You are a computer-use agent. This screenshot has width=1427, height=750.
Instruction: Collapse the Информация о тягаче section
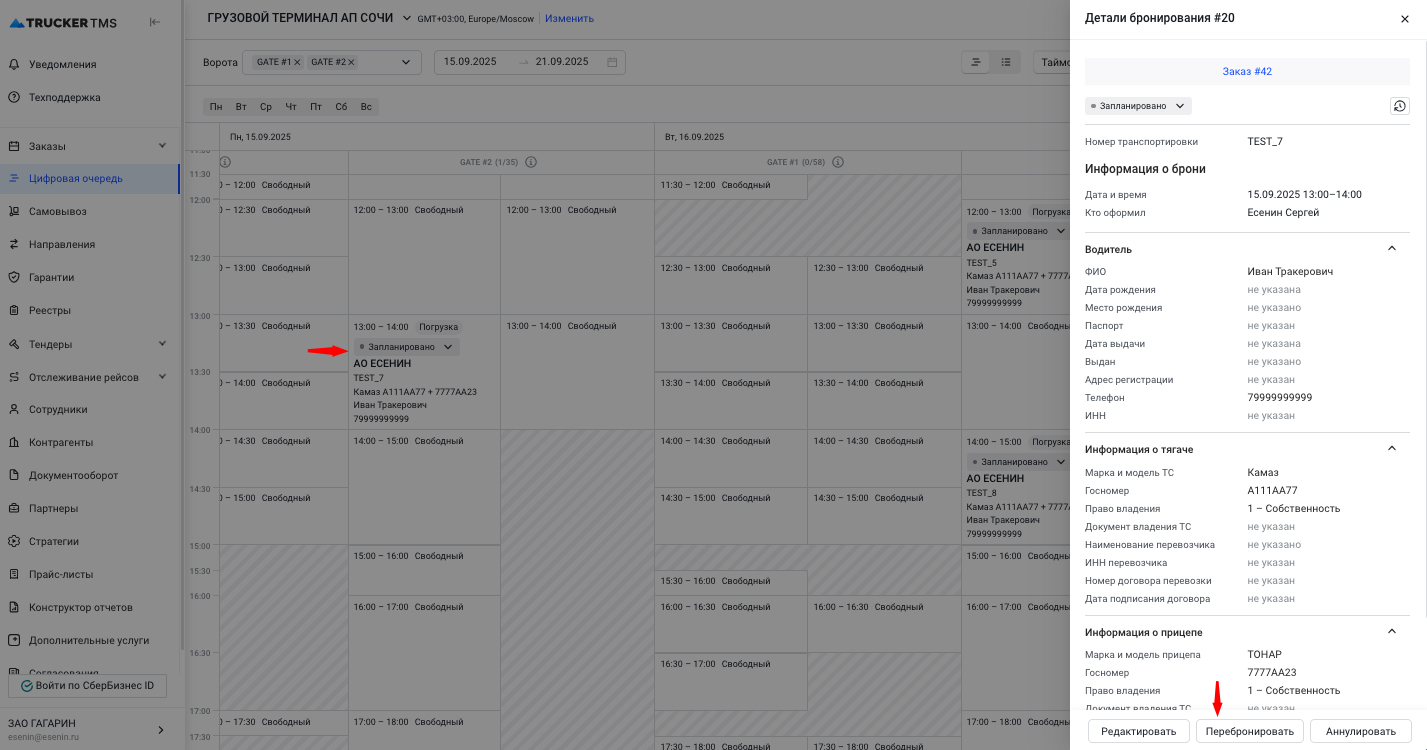tap(1391, 449)
